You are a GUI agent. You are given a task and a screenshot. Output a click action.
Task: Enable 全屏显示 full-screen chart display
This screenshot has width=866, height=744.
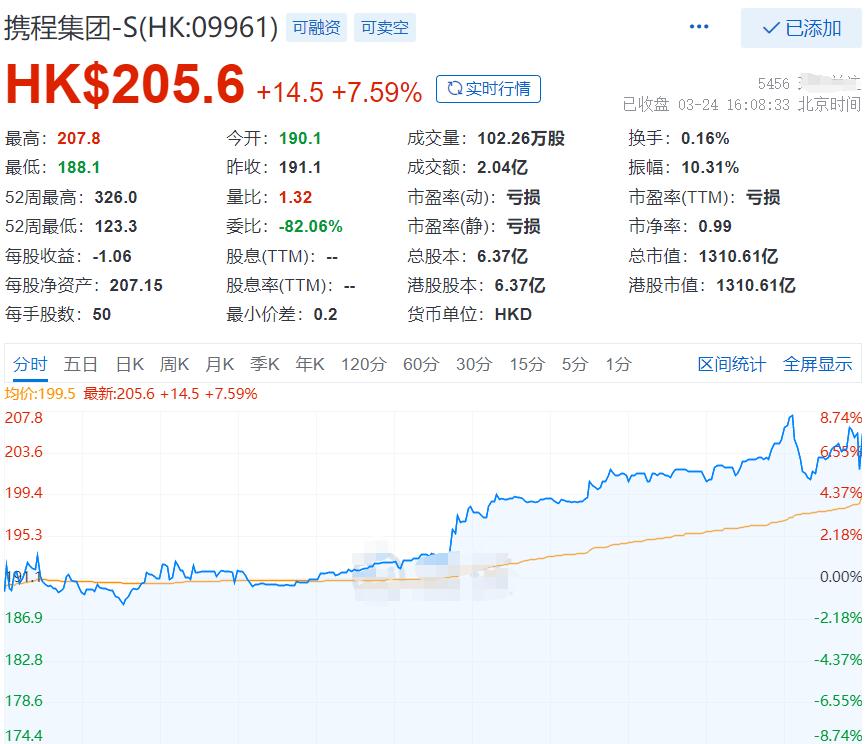pos(820,365)
